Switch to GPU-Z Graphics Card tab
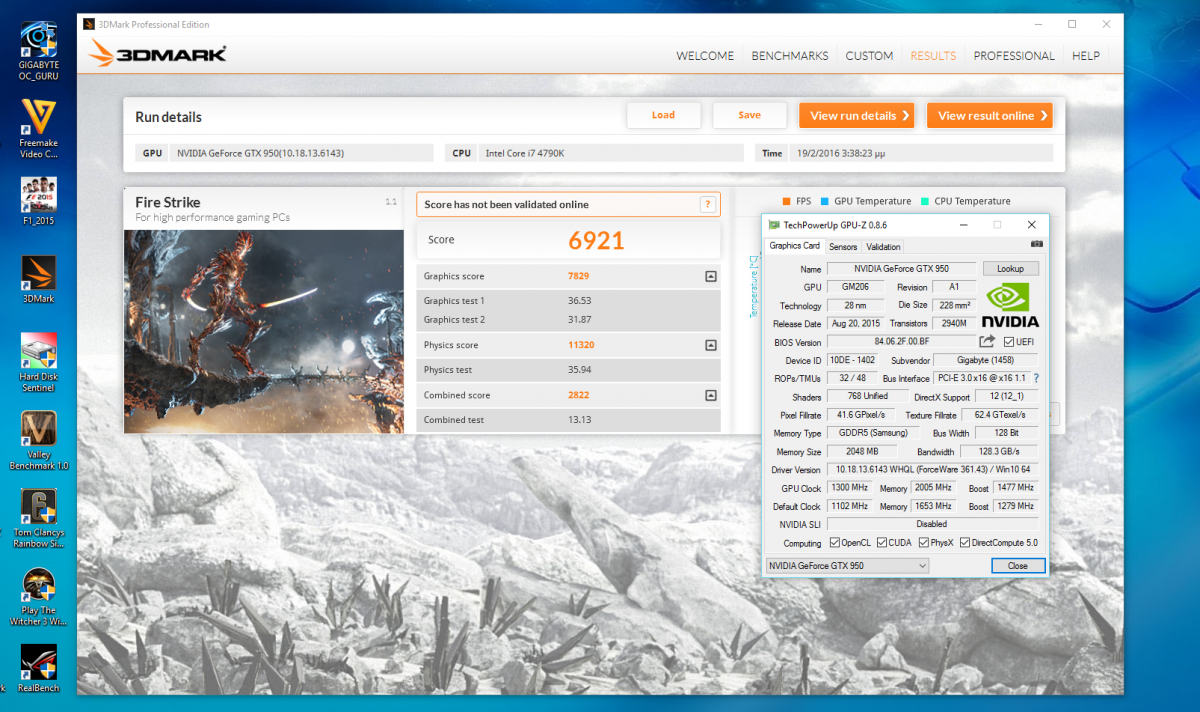The width and height of the screenshot is (1200, 712). coord(795,246)
